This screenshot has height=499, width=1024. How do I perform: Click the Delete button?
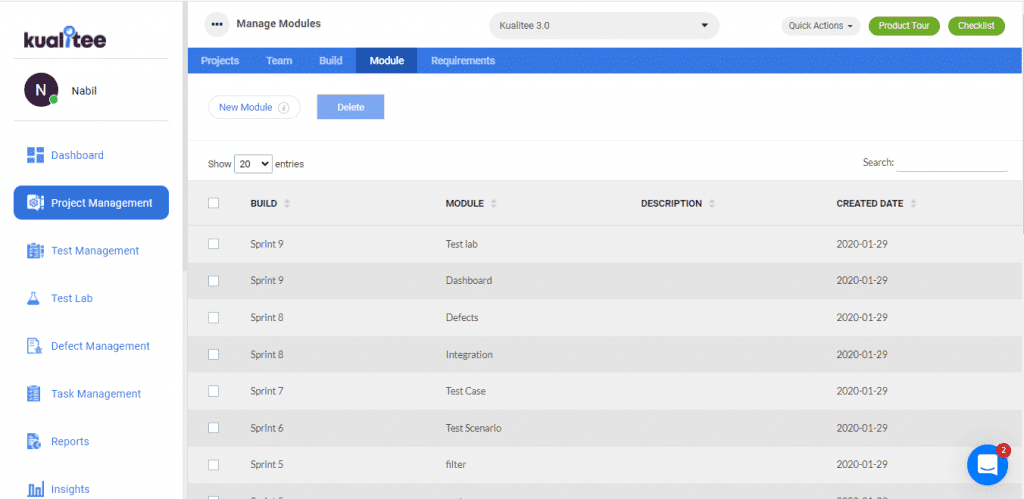[x=351, y=107]
